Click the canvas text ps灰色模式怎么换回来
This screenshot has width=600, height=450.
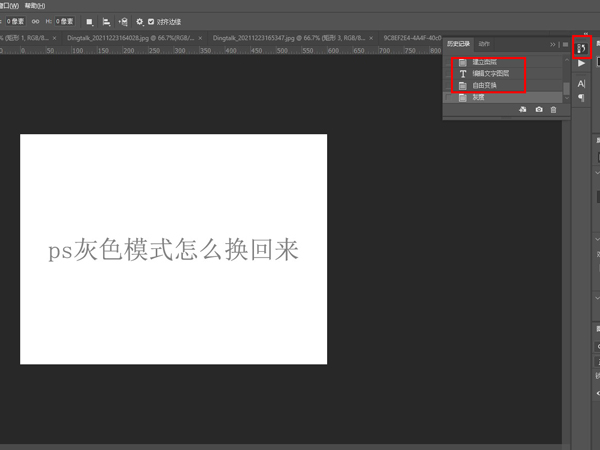[173, 249]
